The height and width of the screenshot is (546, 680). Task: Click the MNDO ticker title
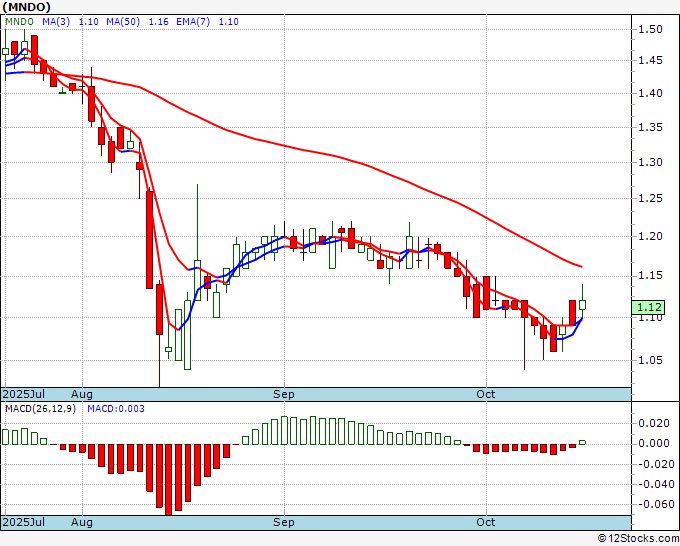26,7
